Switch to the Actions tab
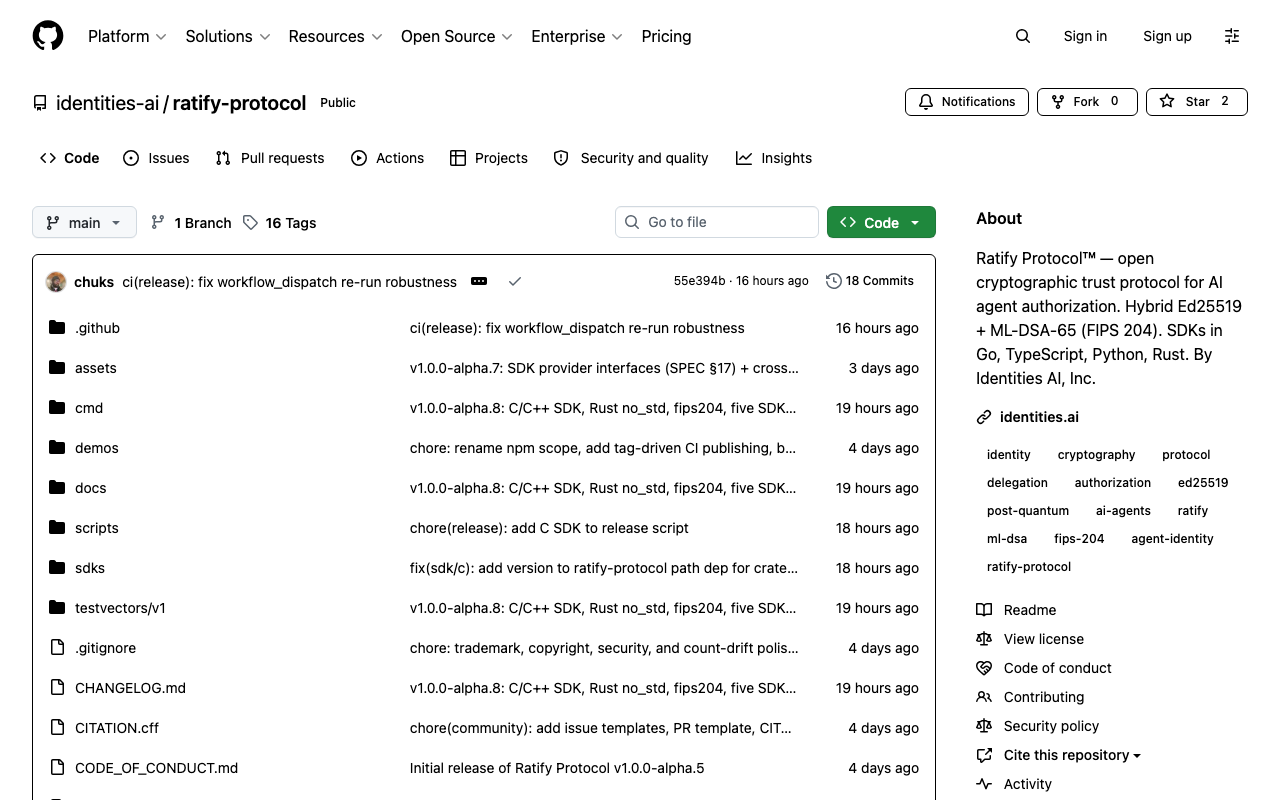Image resolution: width=1280 pixels, height=800 pixels. pyautogui.click(x=388, y=158)
